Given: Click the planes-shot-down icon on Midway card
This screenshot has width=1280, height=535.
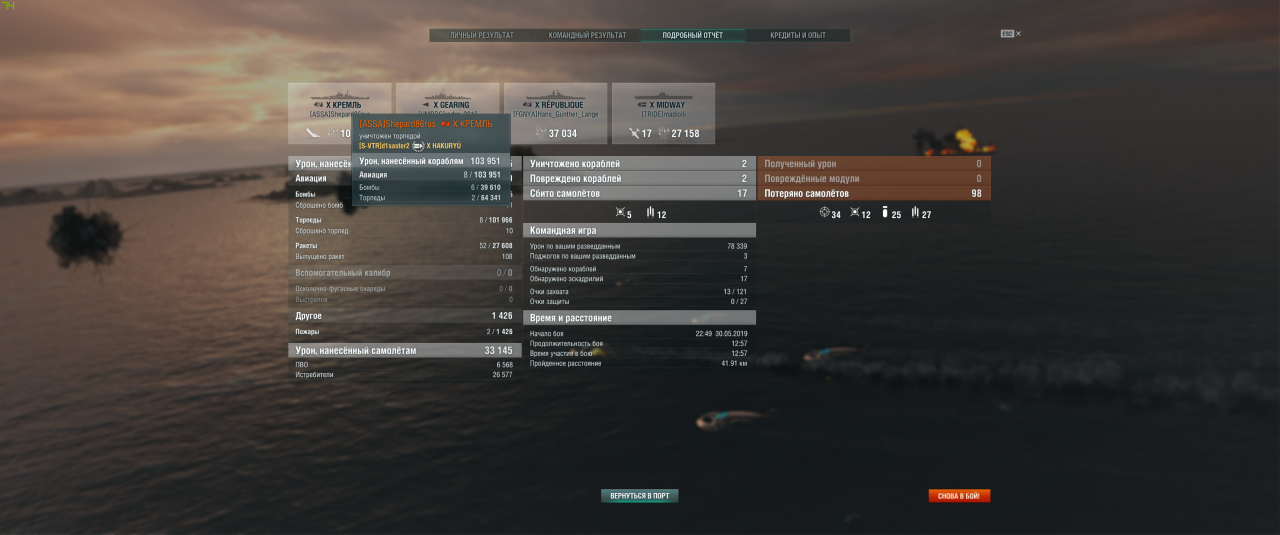Looking at the screenshot, I should click(634, 133).
